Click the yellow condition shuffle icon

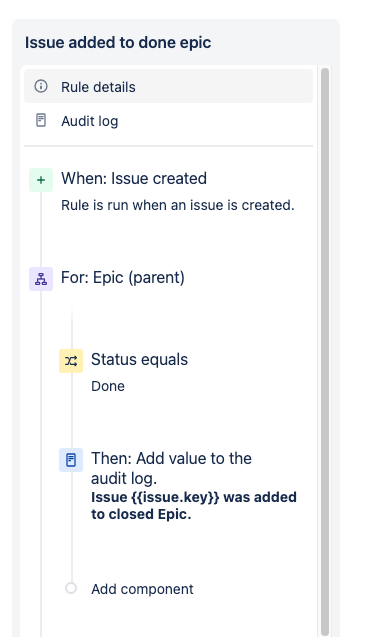(71, 361)
